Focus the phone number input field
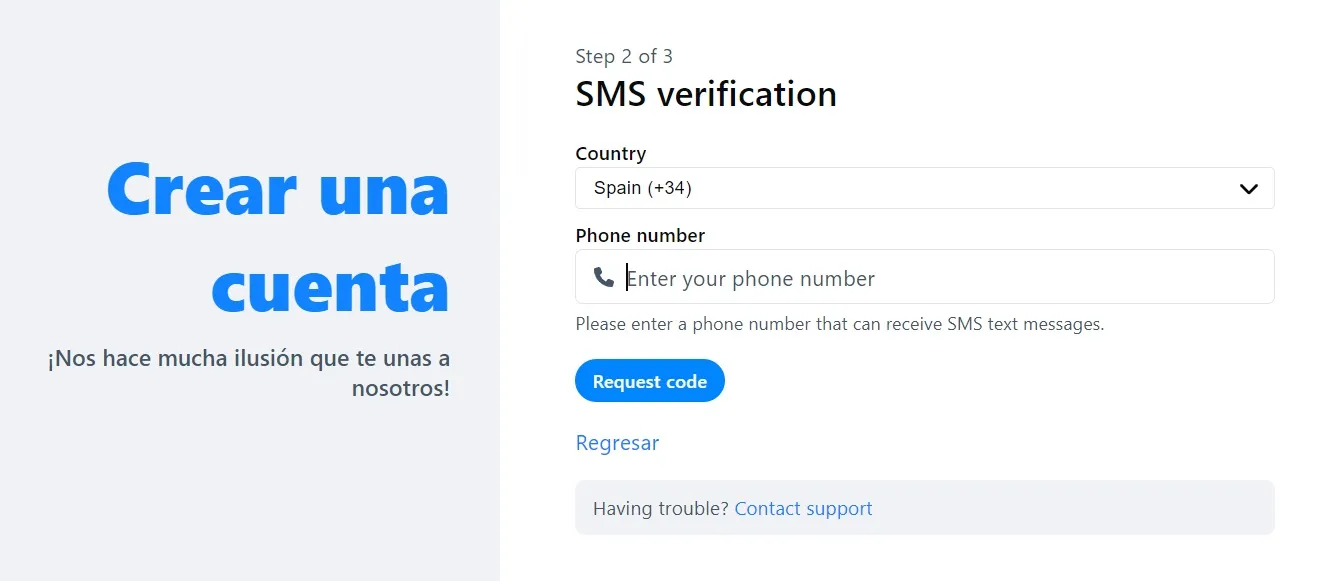This screenshot has height=581, width=1321. point(925,276)
